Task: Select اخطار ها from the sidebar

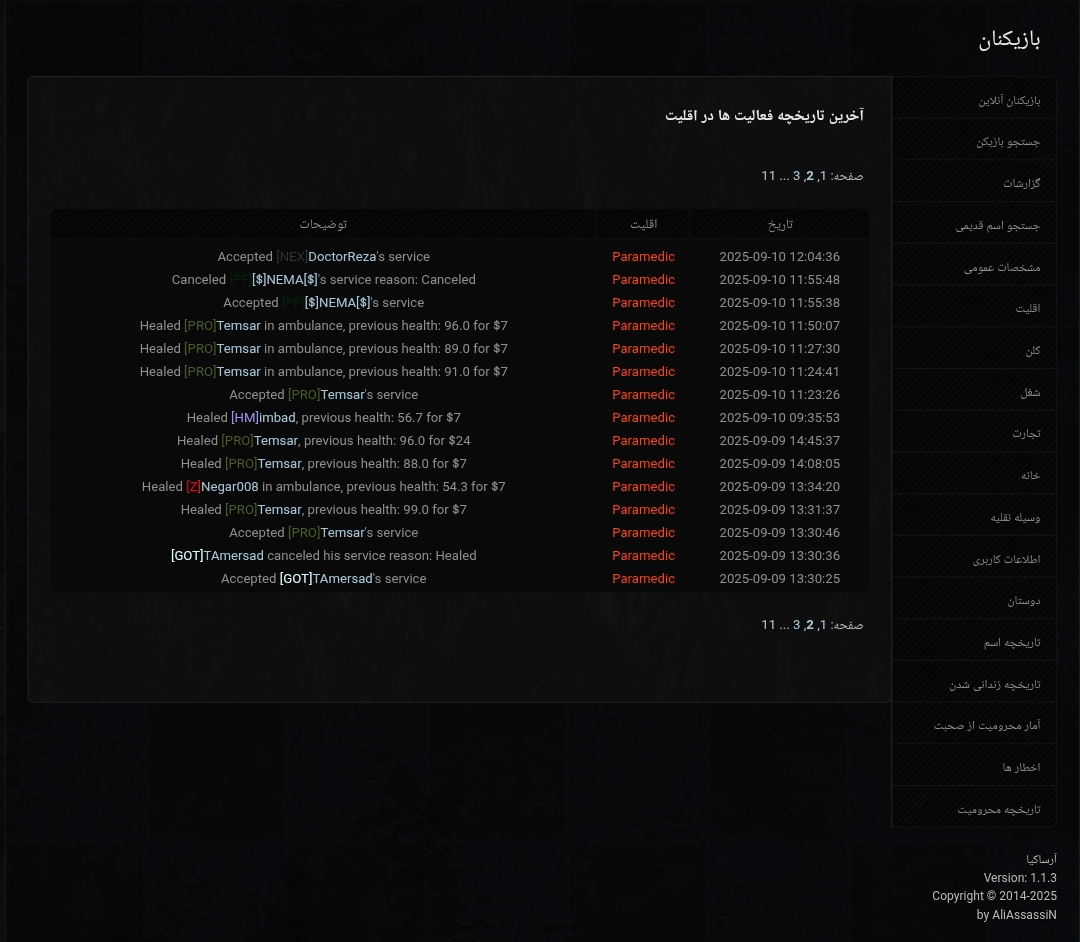Action: tap(973, 765)
